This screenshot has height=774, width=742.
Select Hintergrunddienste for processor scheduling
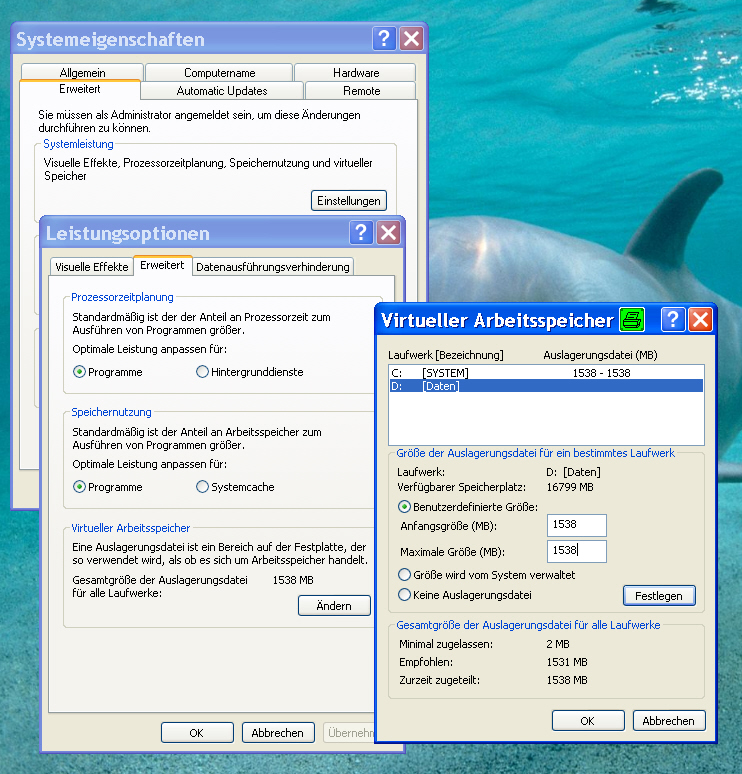pos(203,372)
